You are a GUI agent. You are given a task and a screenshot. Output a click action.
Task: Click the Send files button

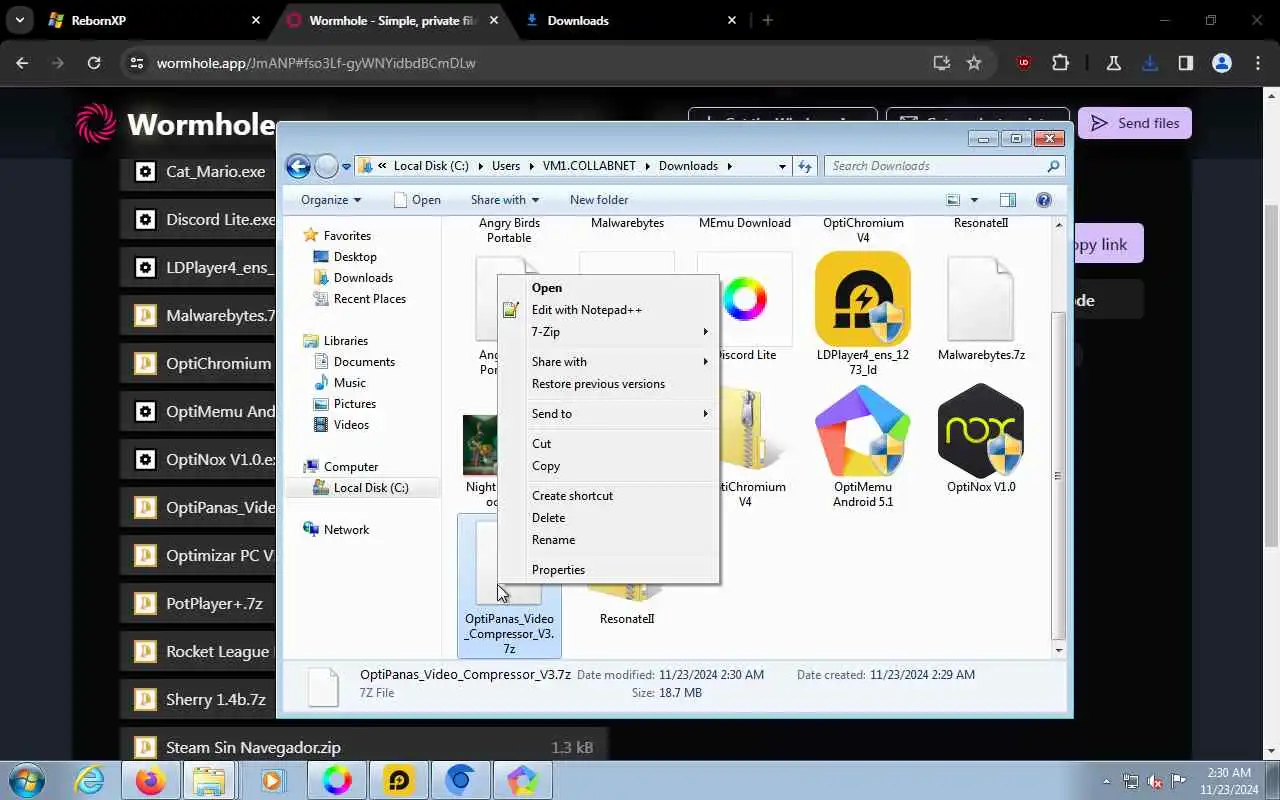pyautogui.click(x=1135, y=123)
